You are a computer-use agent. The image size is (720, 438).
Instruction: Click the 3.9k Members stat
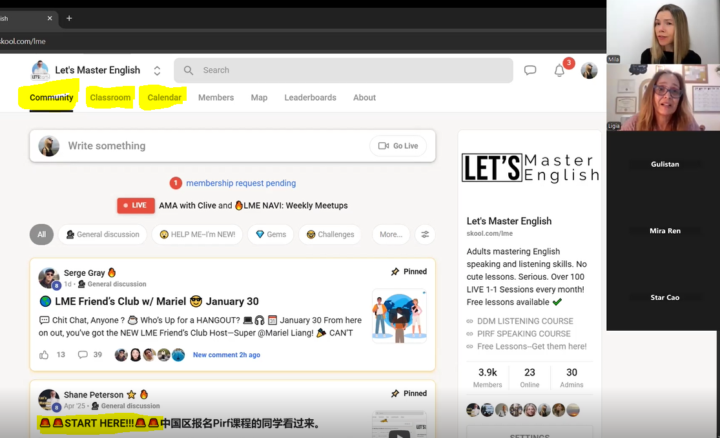488,377
